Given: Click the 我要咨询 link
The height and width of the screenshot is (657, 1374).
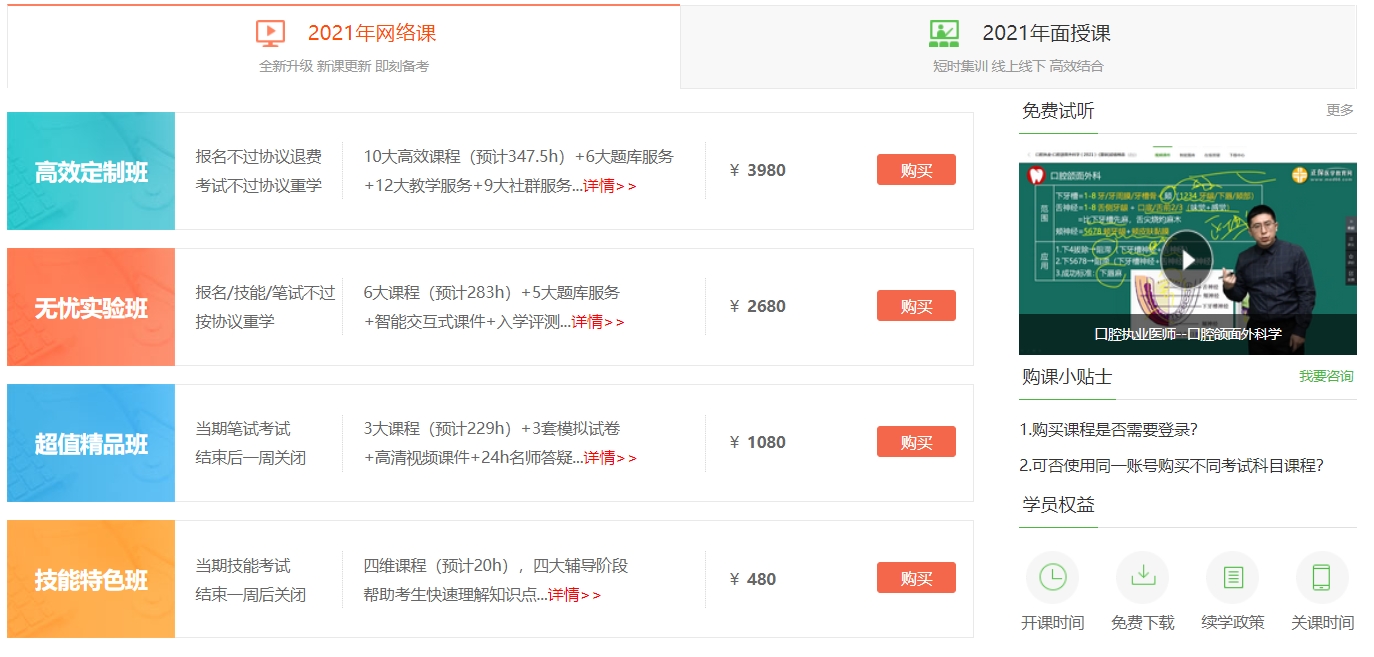Looking at the screenshot, I should [1325, 377].
